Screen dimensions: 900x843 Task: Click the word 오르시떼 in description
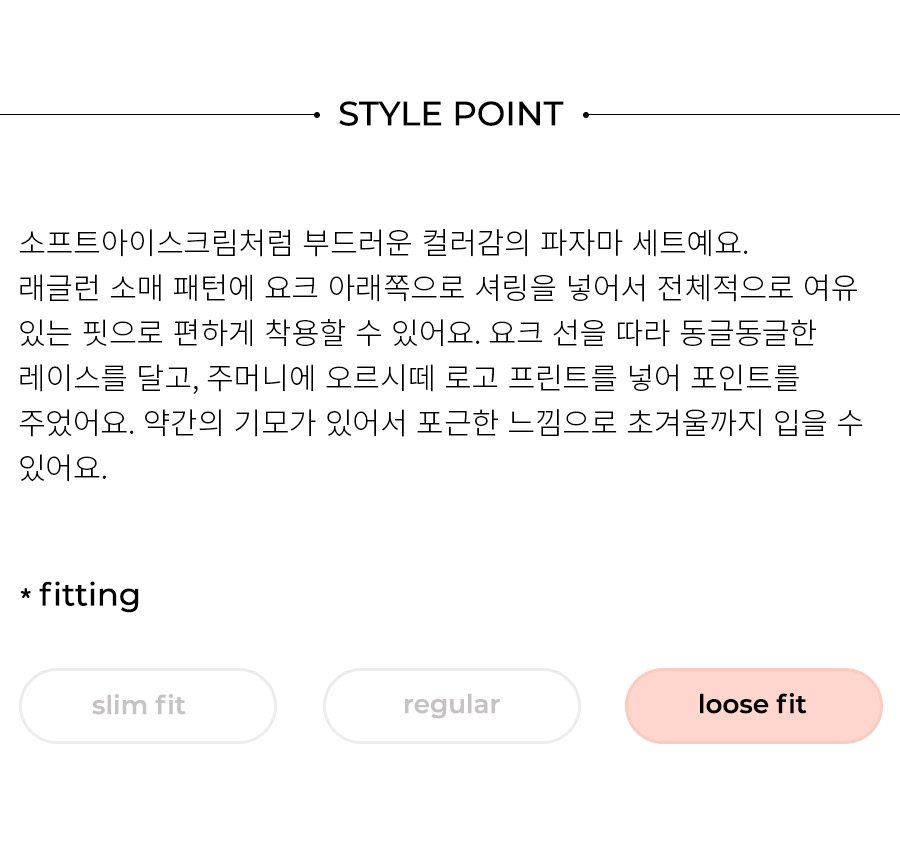tap(380, 378)
